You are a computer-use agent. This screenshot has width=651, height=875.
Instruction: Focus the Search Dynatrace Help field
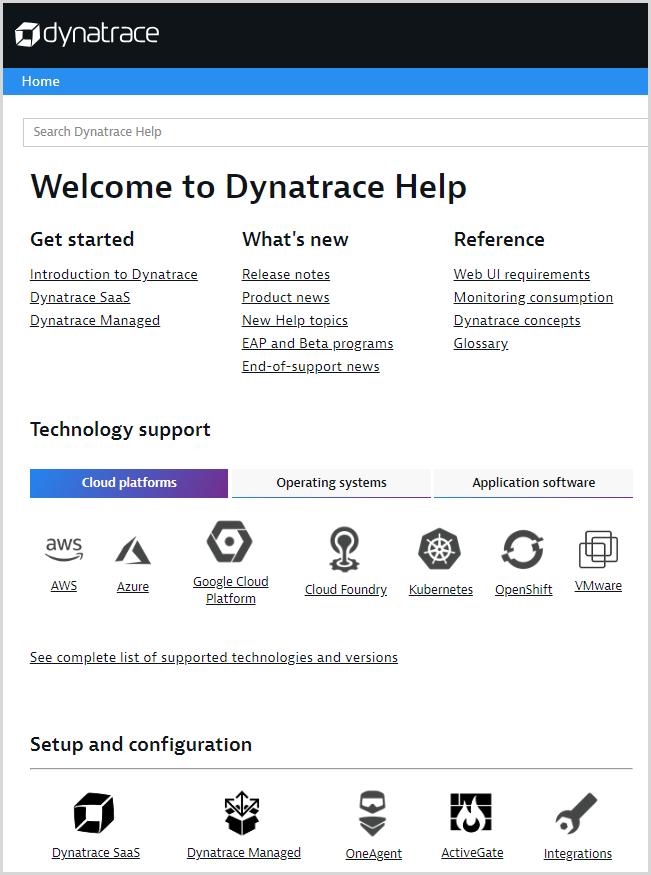pyautogui.click(x=335, y=132)
